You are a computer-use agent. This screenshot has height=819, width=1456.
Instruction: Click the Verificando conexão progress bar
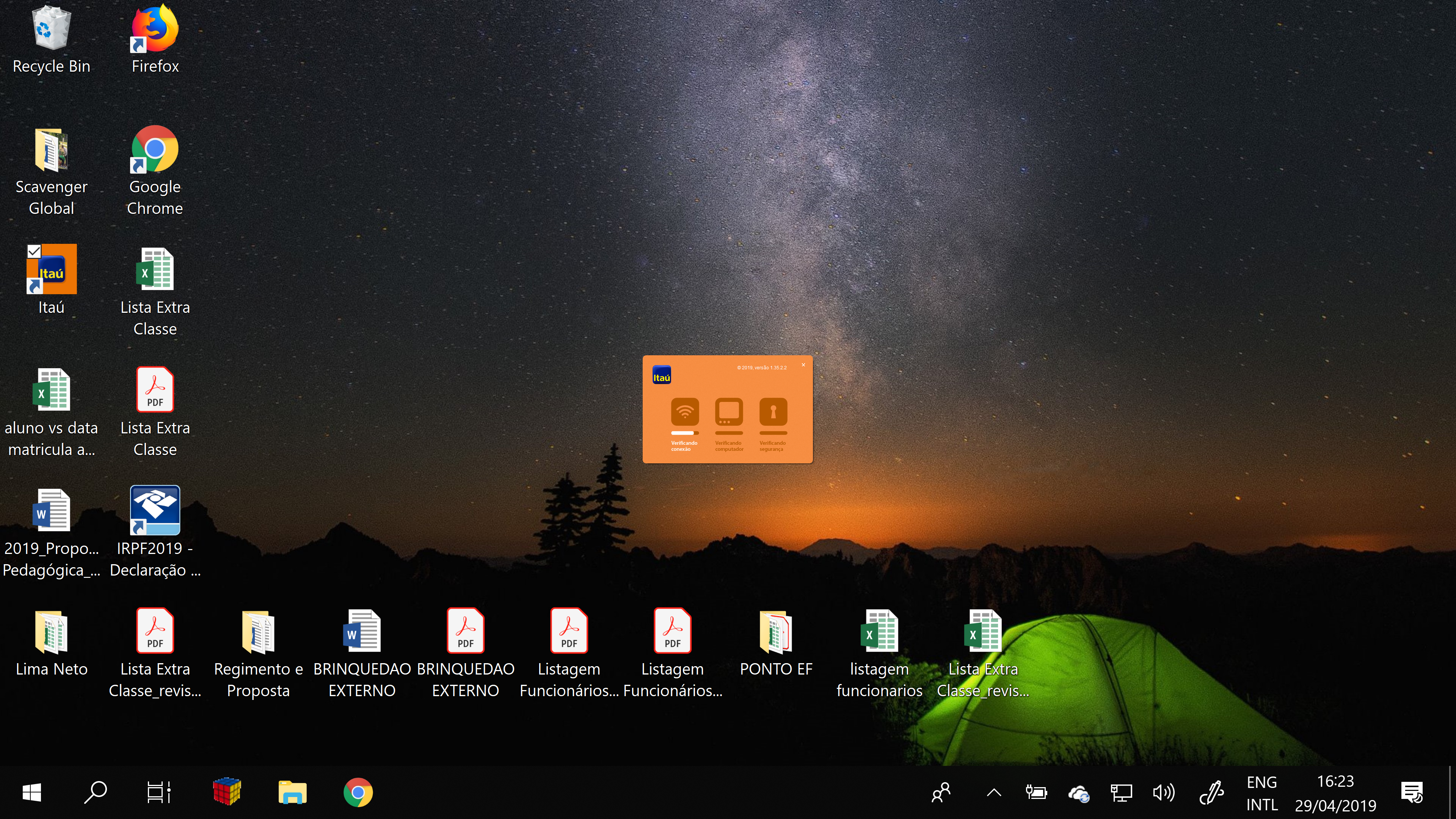(684, 433)
